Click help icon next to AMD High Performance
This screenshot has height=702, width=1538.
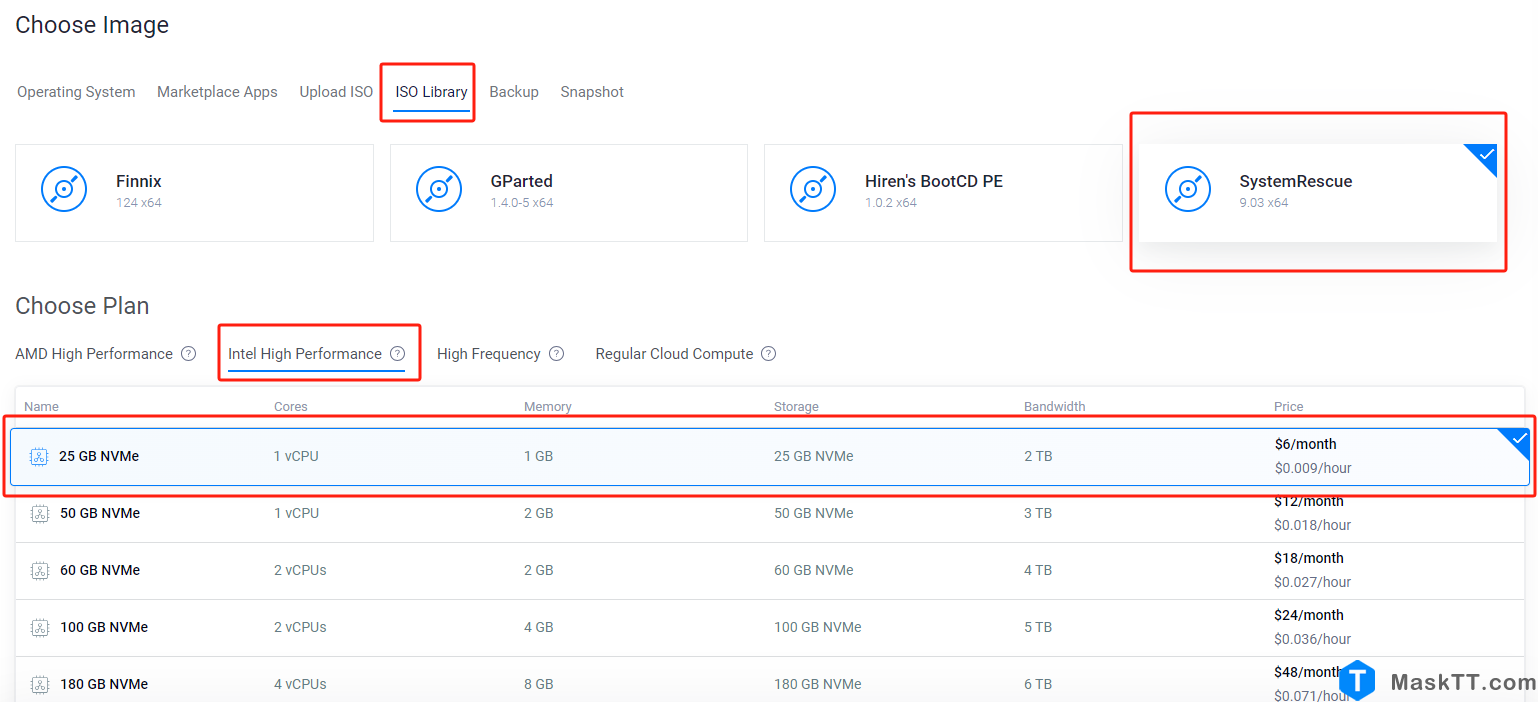188,354
